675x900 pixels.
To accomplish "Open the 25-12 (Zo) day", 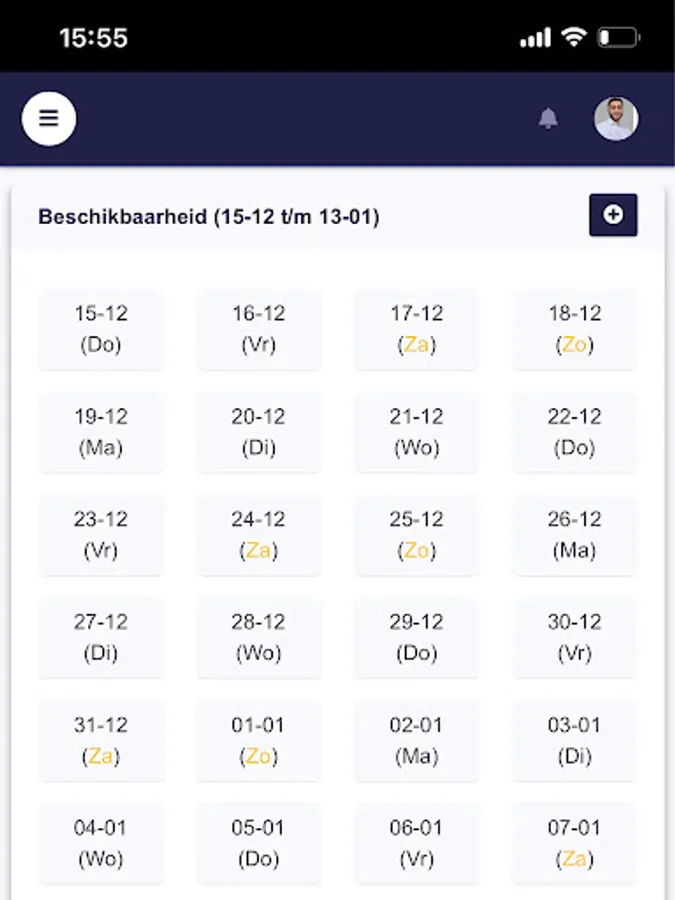I will [x=416, y=535].
